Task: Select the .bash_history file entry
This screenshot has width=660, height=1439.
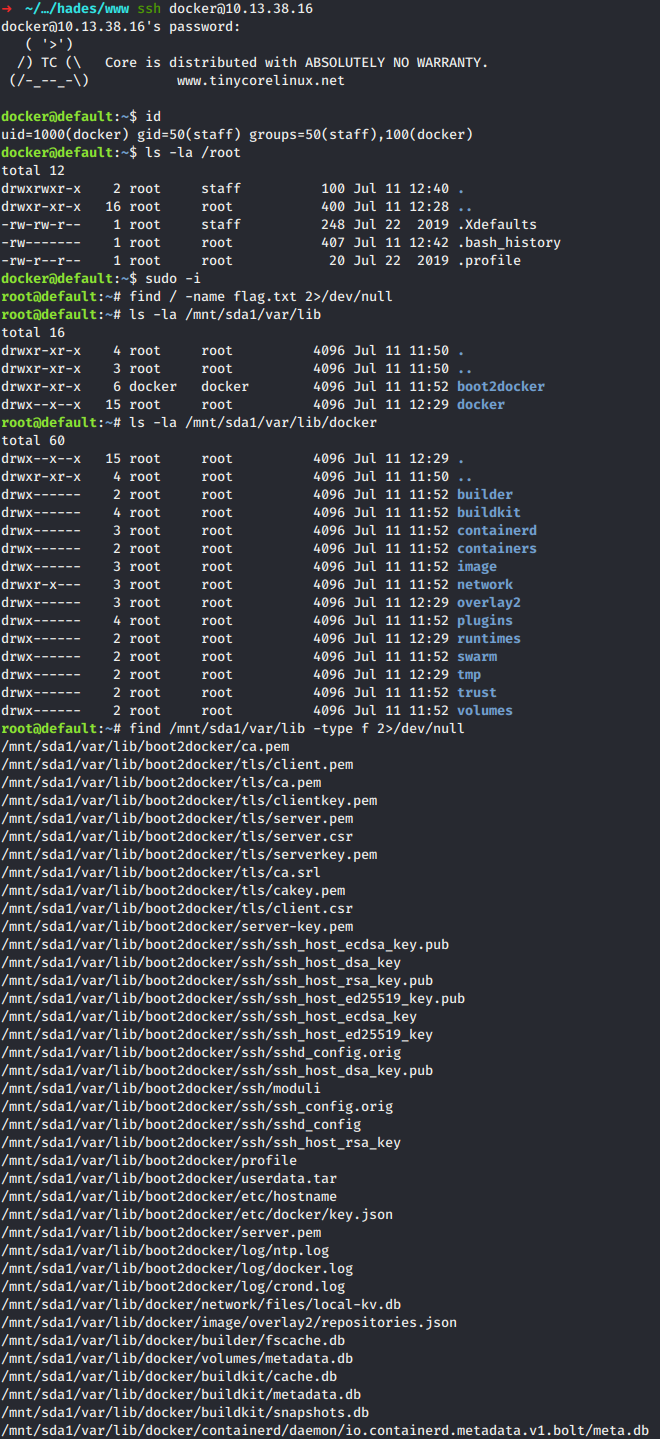Action: pos(508,243)
